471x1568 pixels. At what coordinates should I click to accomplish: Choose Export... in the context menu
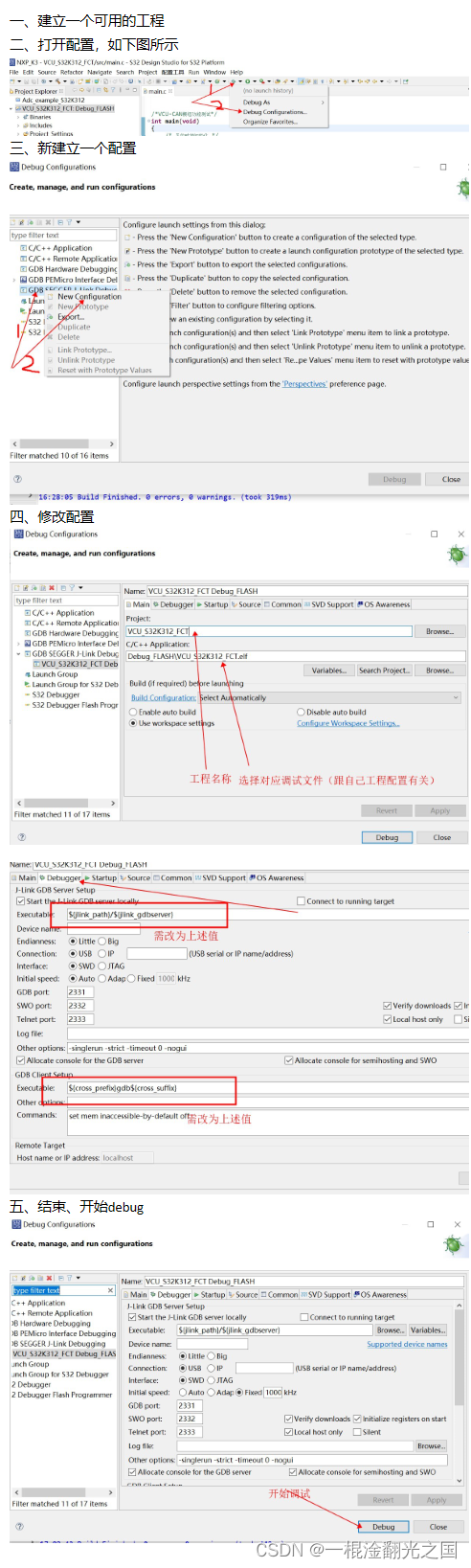[71, 317]
